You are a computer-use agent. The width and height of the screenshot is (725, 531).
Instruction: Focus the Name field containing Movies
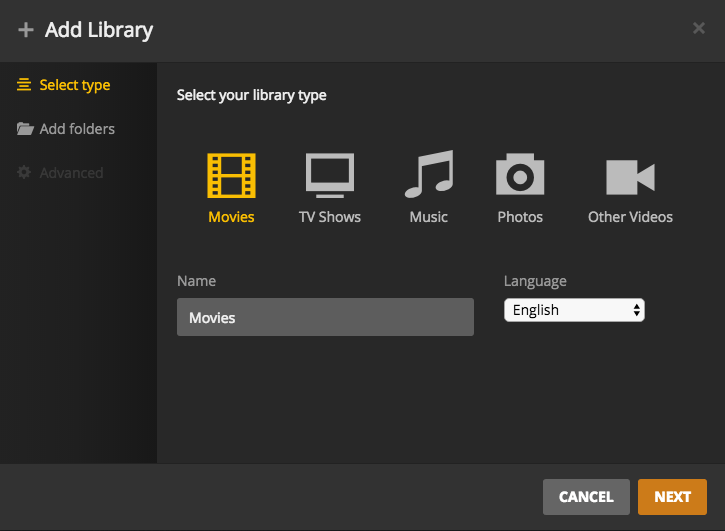click(x=325, y=317)
